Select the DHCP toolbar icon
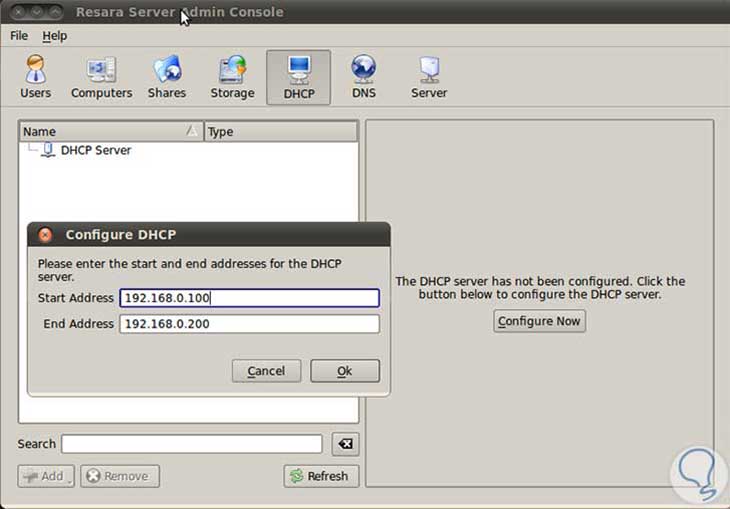730x509 pixels. tap(298, 77)
